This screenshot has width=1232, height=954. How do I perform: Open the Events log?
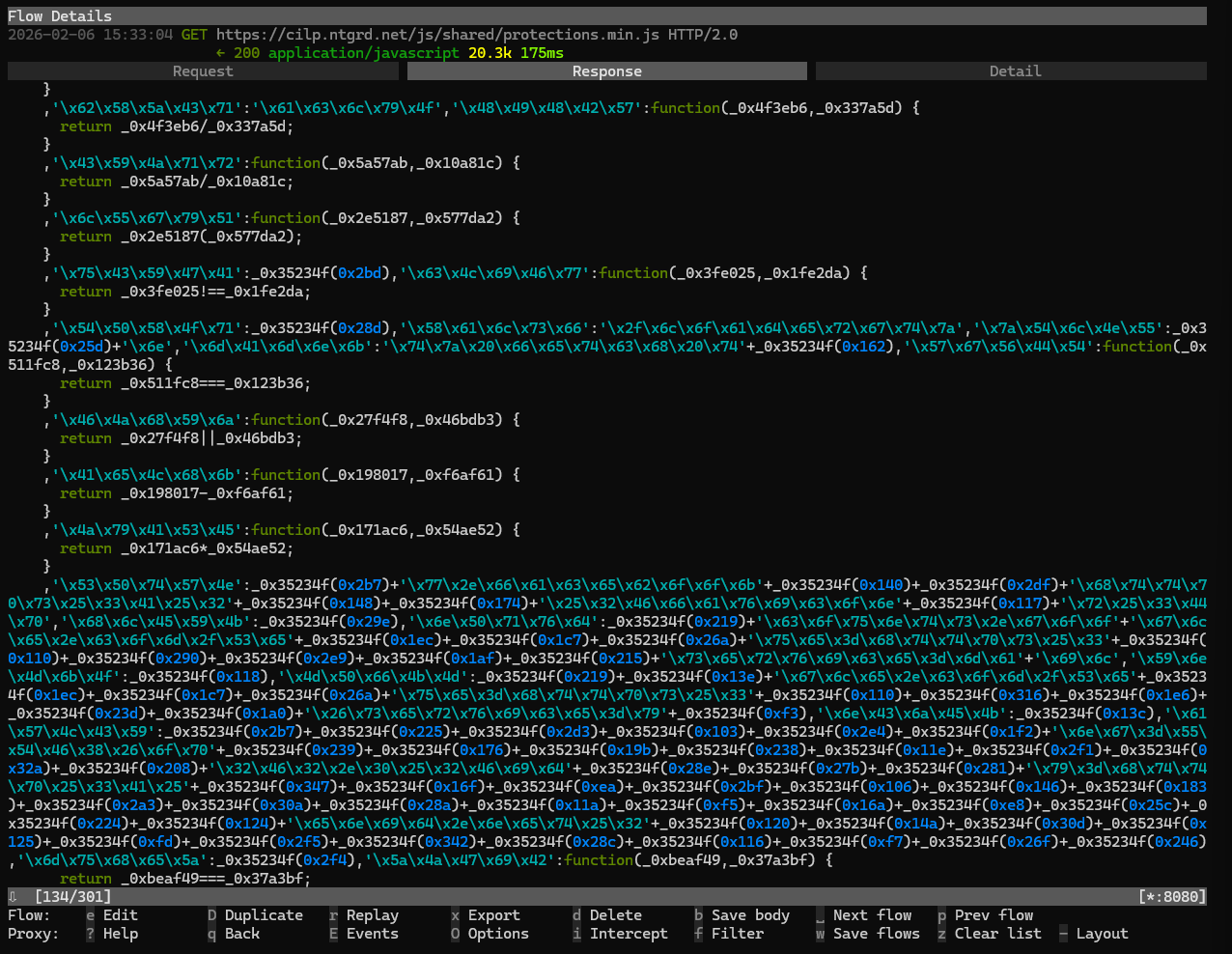(x=371, y=933)
